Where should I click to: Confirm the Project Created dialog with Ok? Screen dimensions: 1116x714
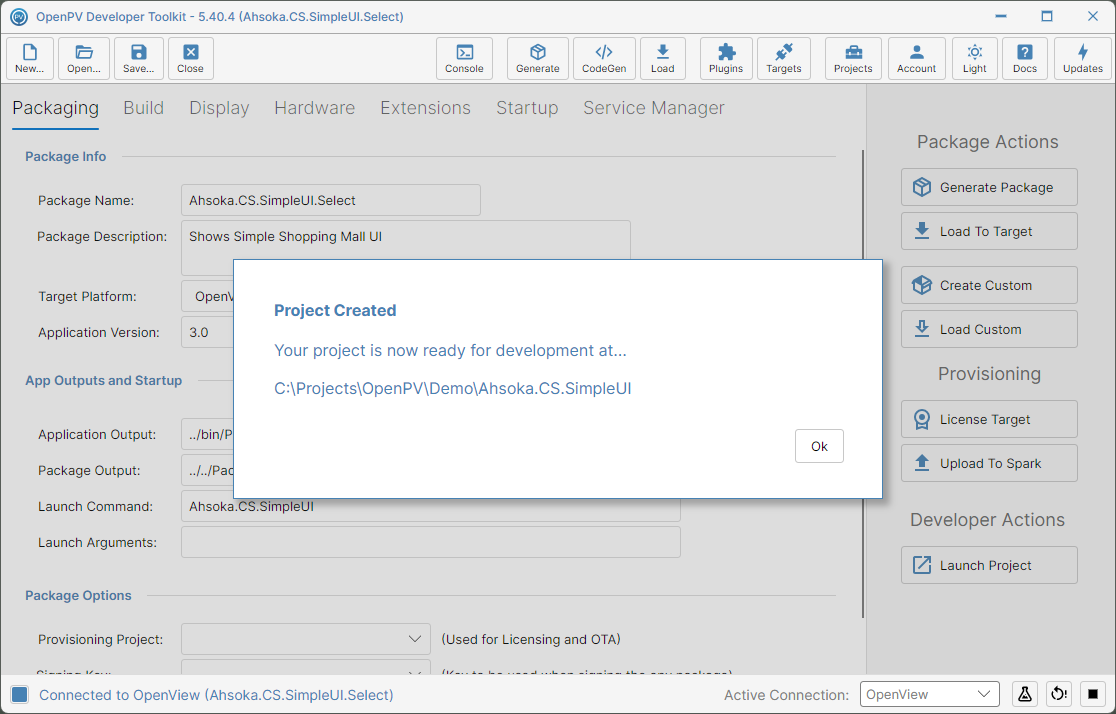(819, 446)
